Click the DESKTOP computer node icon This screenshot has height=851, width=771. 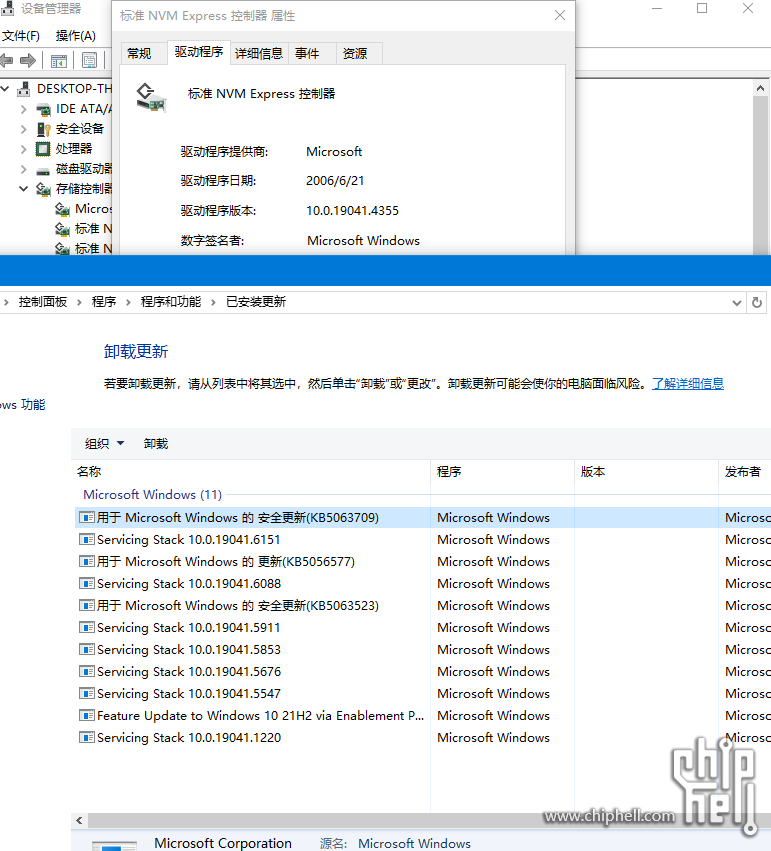coord(24,88)
